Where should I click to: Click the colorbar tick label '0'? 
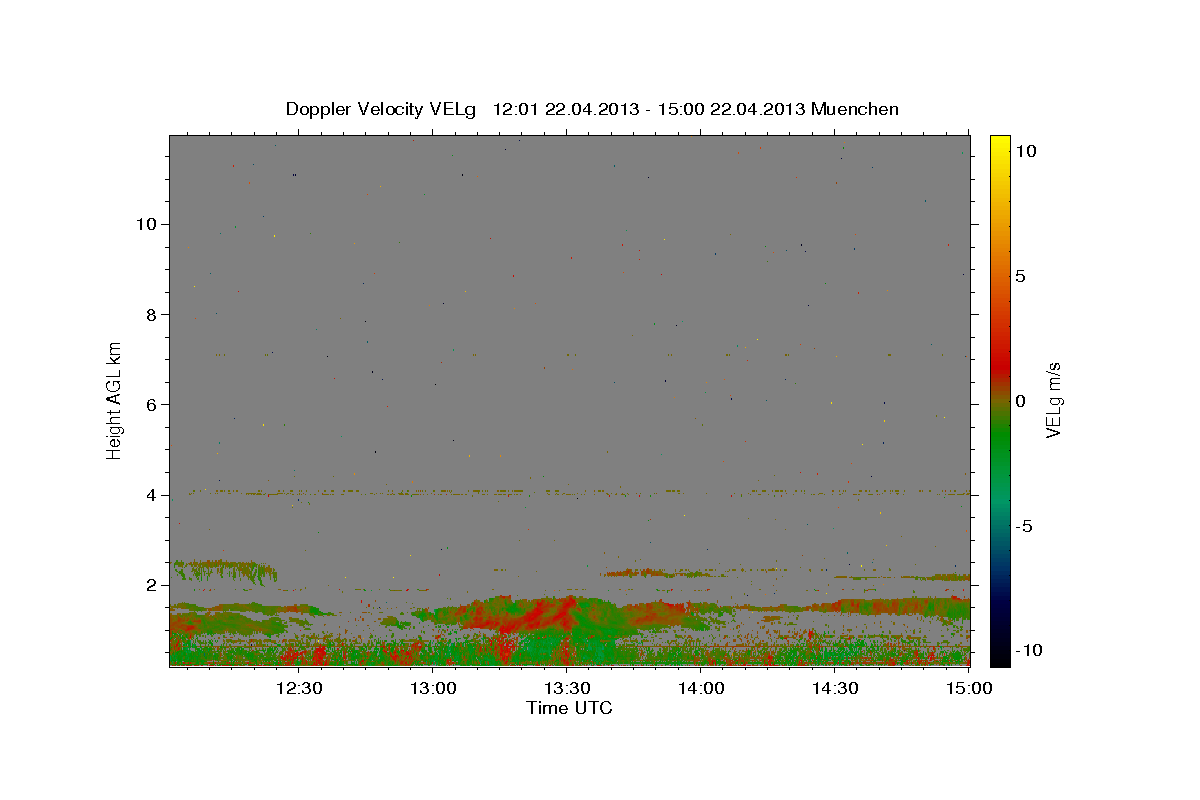click(x=1020, y=401)
